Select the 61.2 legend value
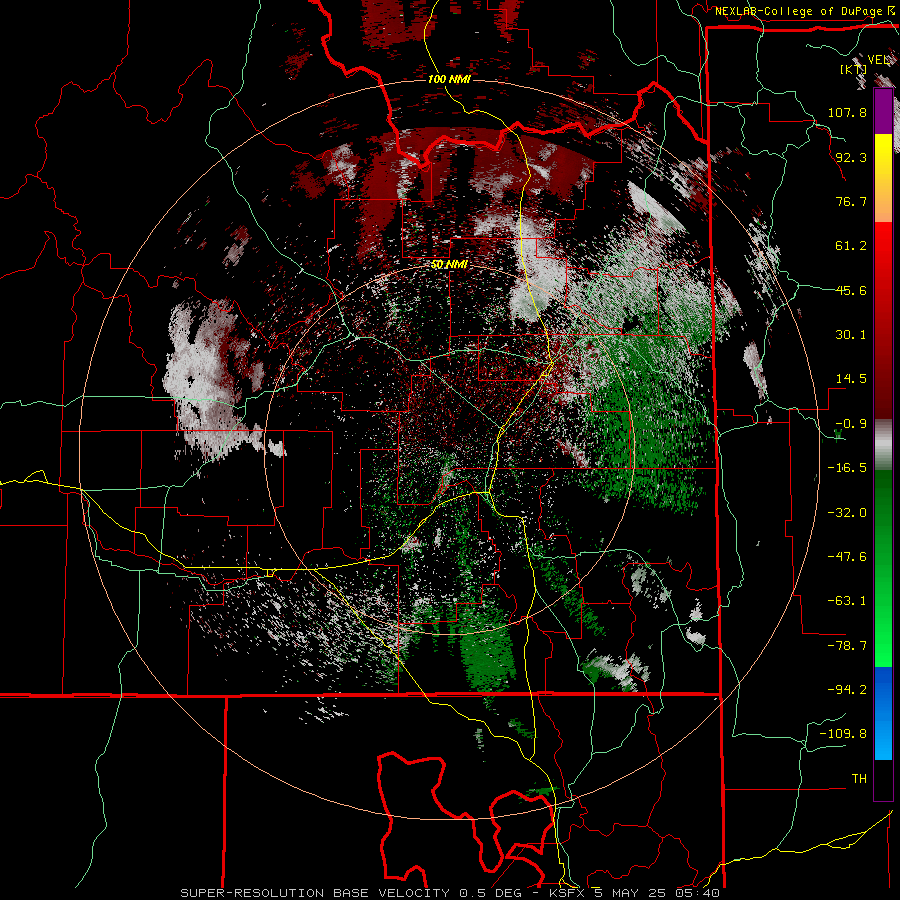Image resolution: width=900 pixels, height=900 pixels. pyautogui.click(x=851, y=246)
